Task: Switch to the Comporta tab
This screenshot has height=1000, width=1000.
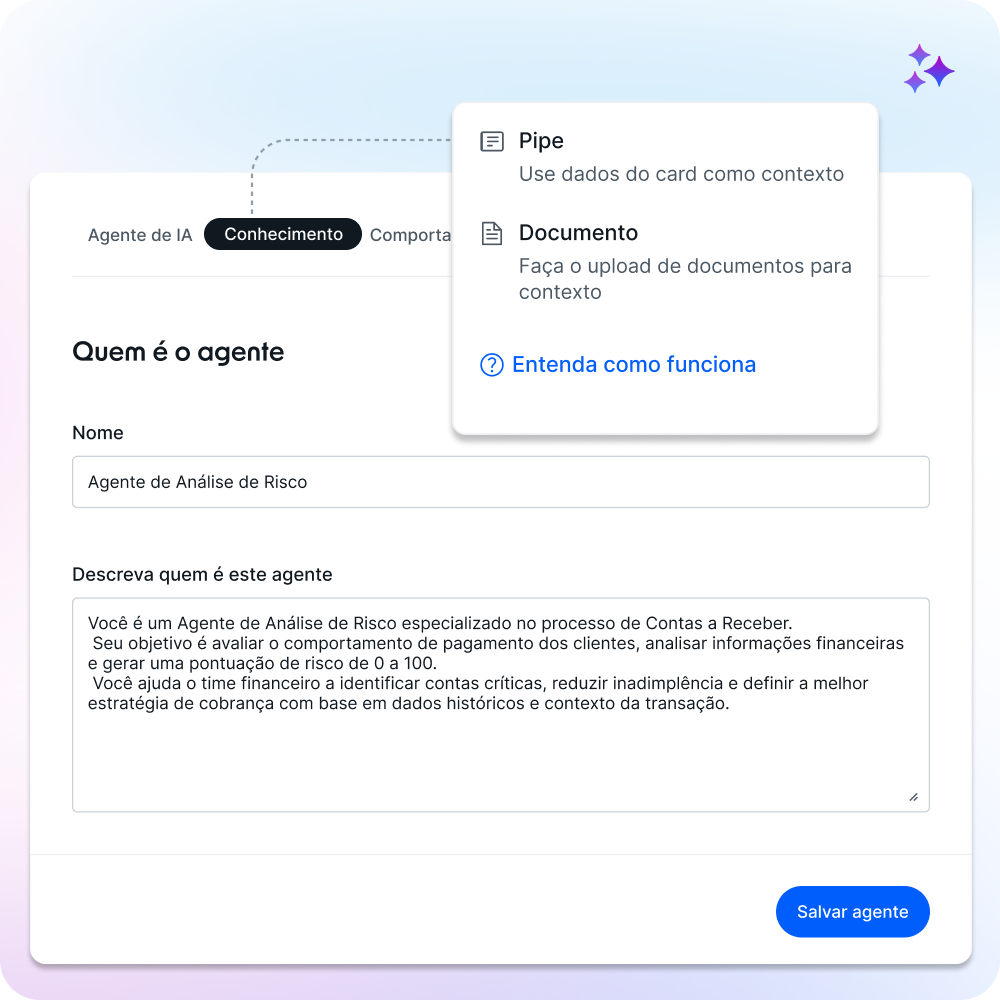Action: click(x=410, y=235)
